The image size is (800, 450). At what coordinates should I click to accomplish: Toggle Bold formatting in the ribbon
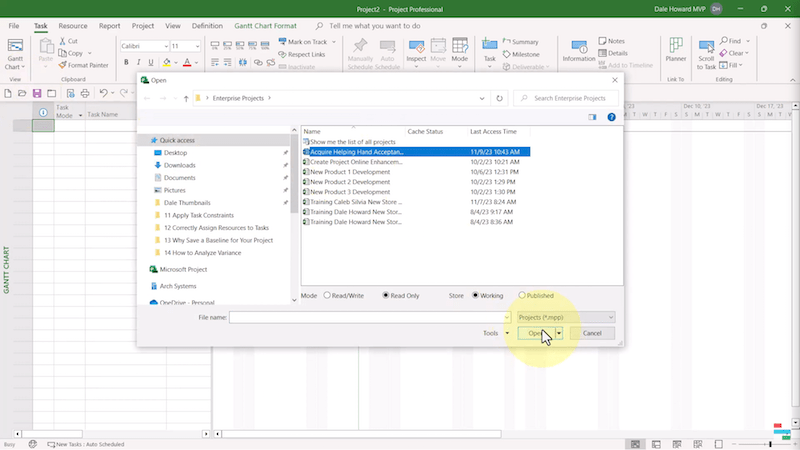point(126,62)
